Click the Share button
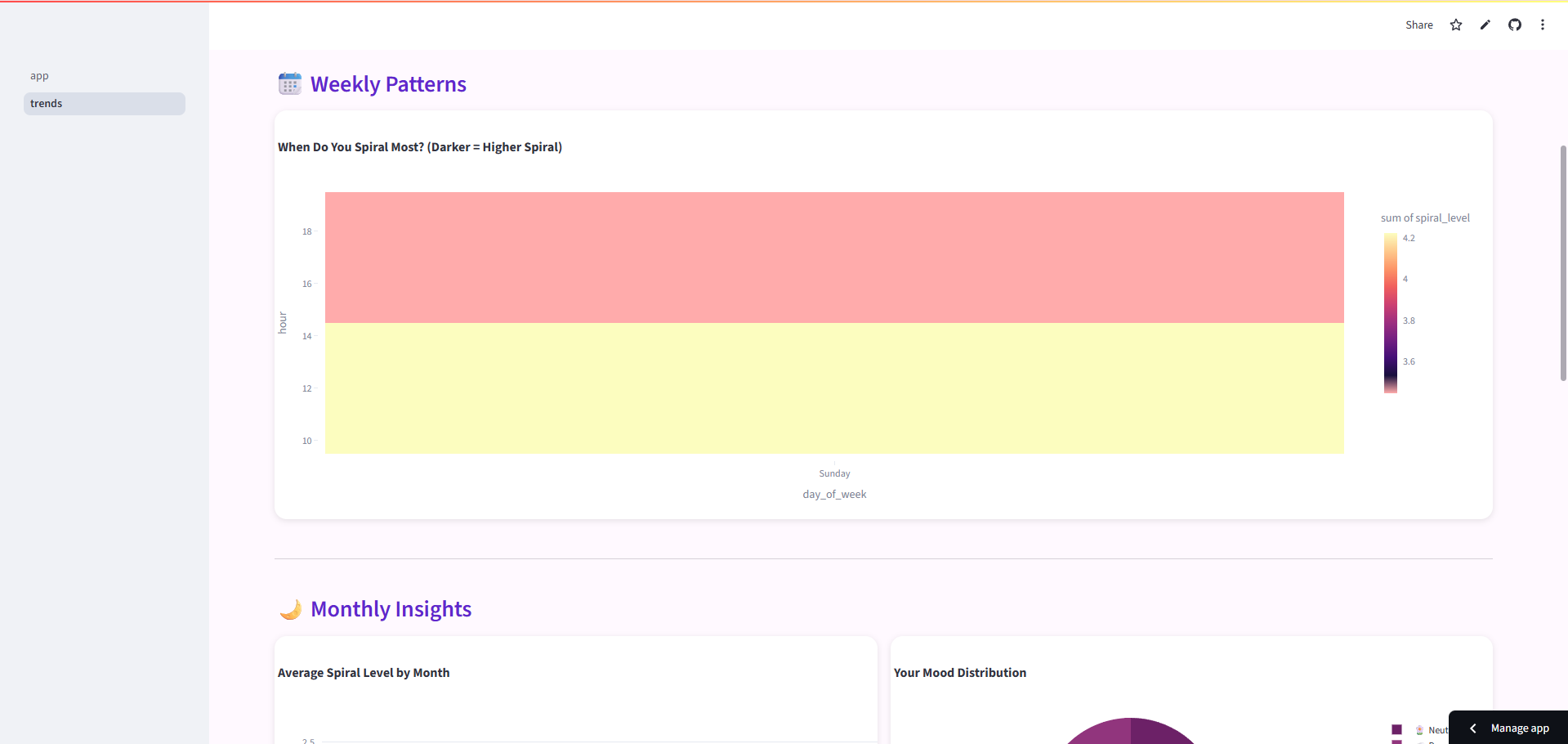 (x=1418, y=25)
